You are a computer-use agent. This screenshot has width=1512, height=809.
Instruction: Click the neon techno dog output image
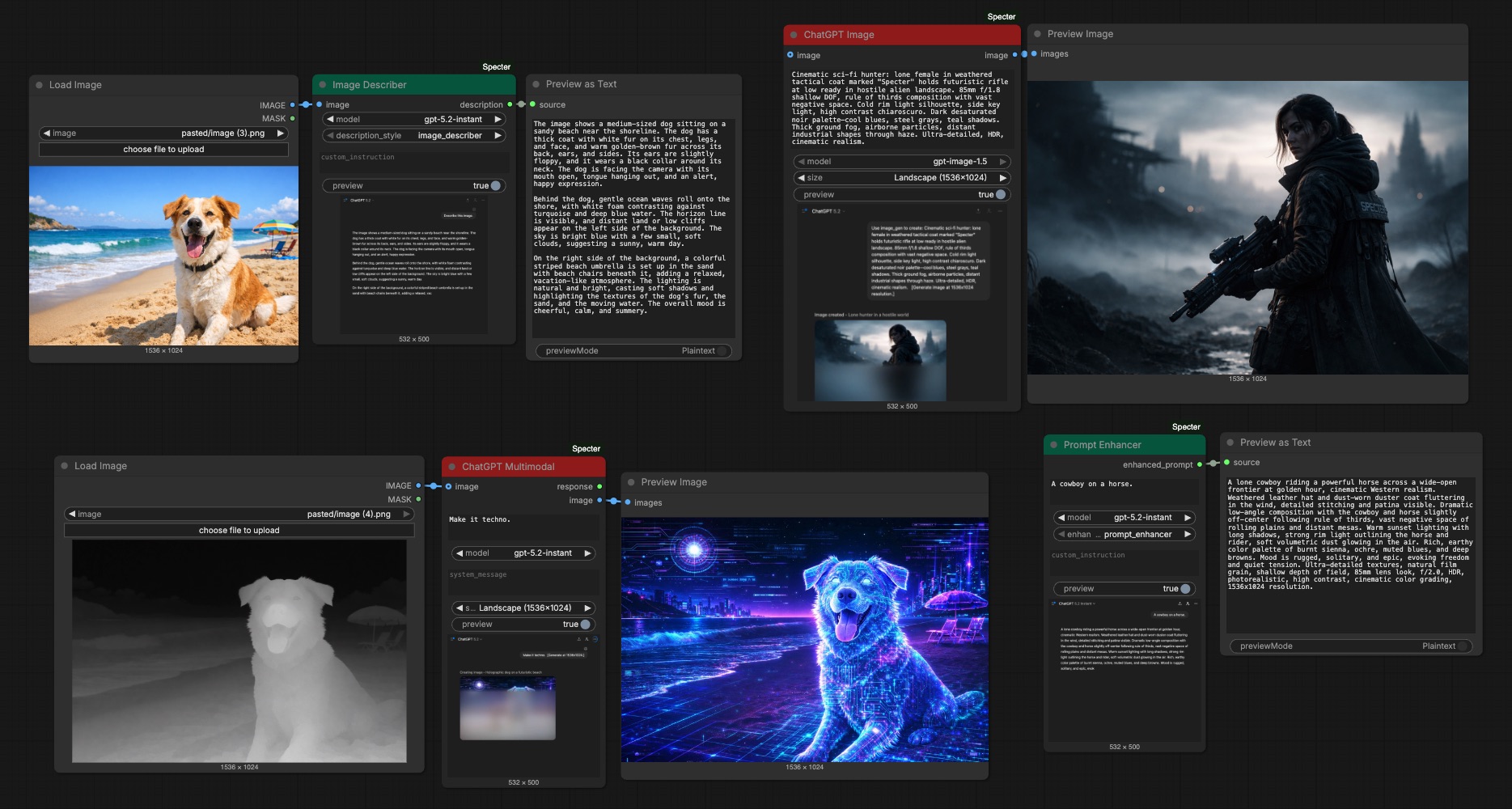point(804,639)
